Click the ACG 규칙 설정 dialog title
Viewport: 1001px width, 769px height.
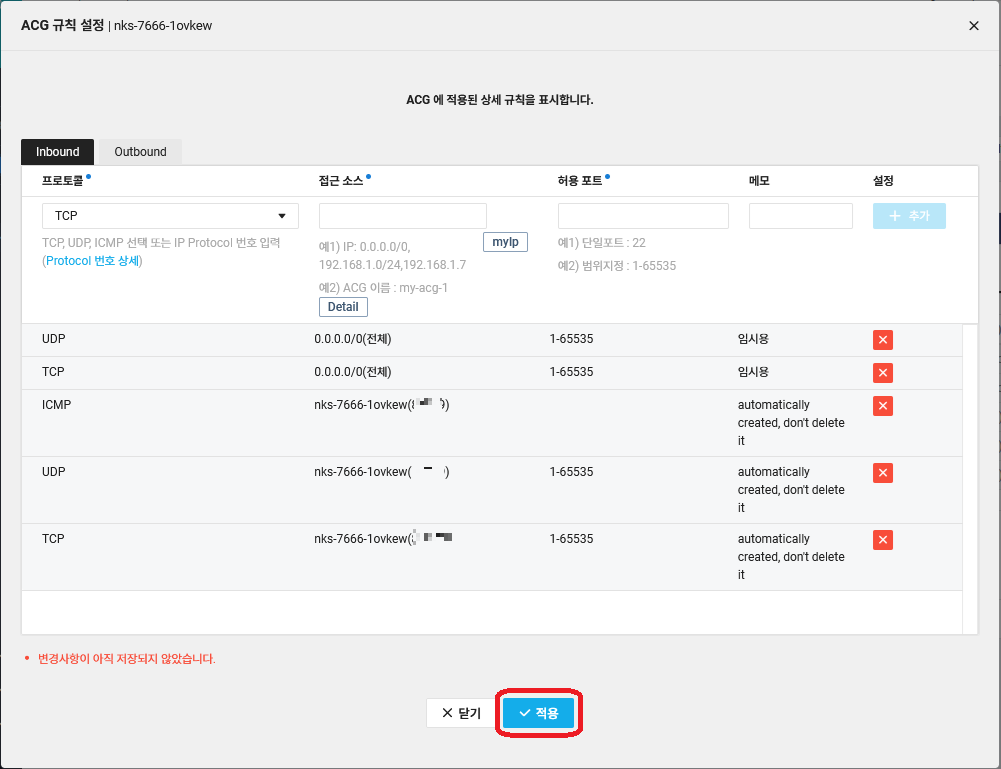pyautogui.click(x=62, y=26)
